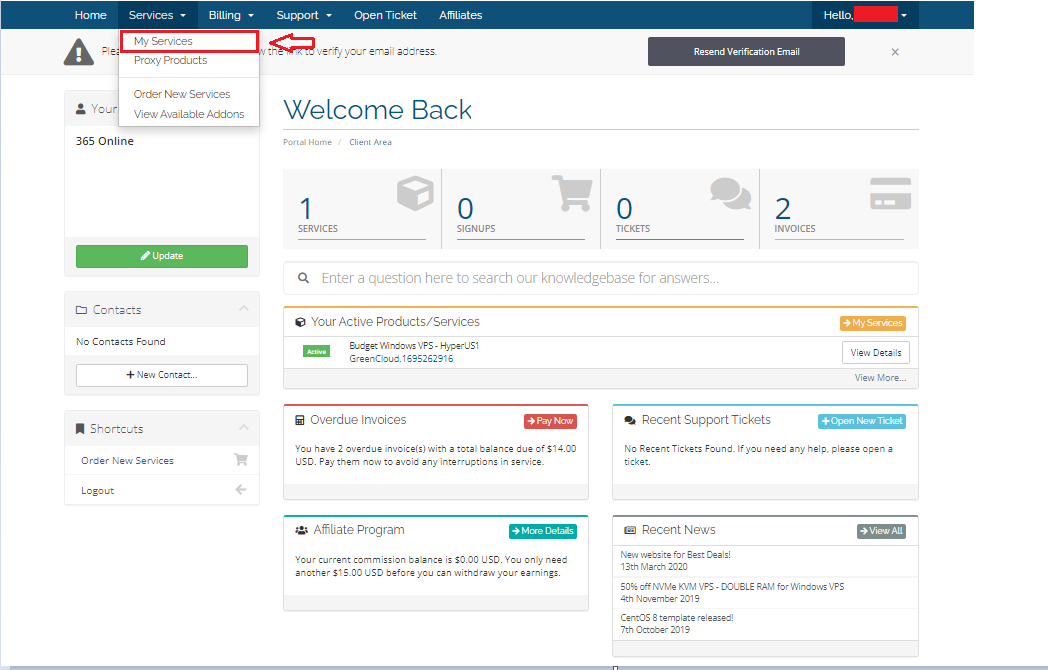This screenshot has height=670, width=1048.
Task: Open the GreenCloud.1695262916 service link
Action: click(x=401, y=358)
